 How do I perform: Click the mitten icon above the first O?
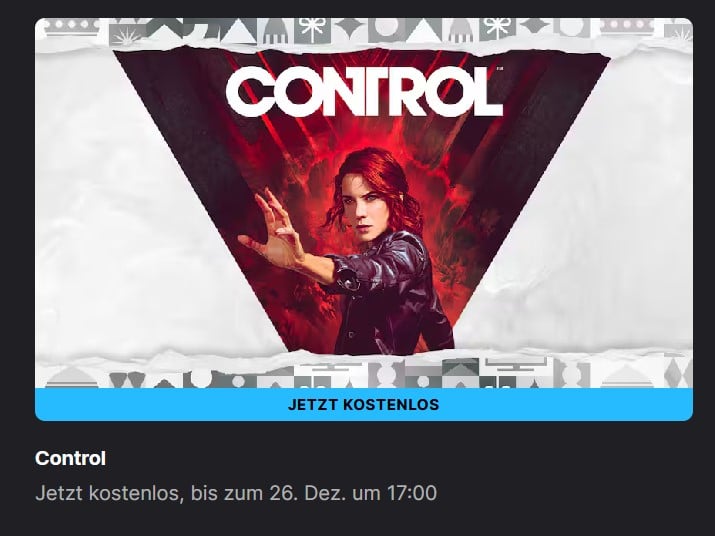tap(275, 30)
